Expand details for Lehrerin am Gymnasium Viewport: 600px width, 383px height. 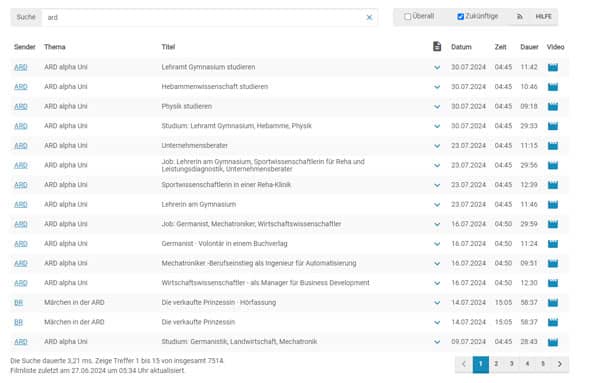437,205
